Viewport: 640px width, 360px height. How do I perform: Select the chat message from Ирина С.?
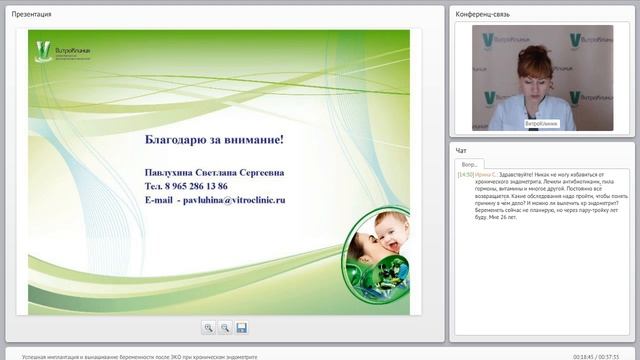(542, 196)
